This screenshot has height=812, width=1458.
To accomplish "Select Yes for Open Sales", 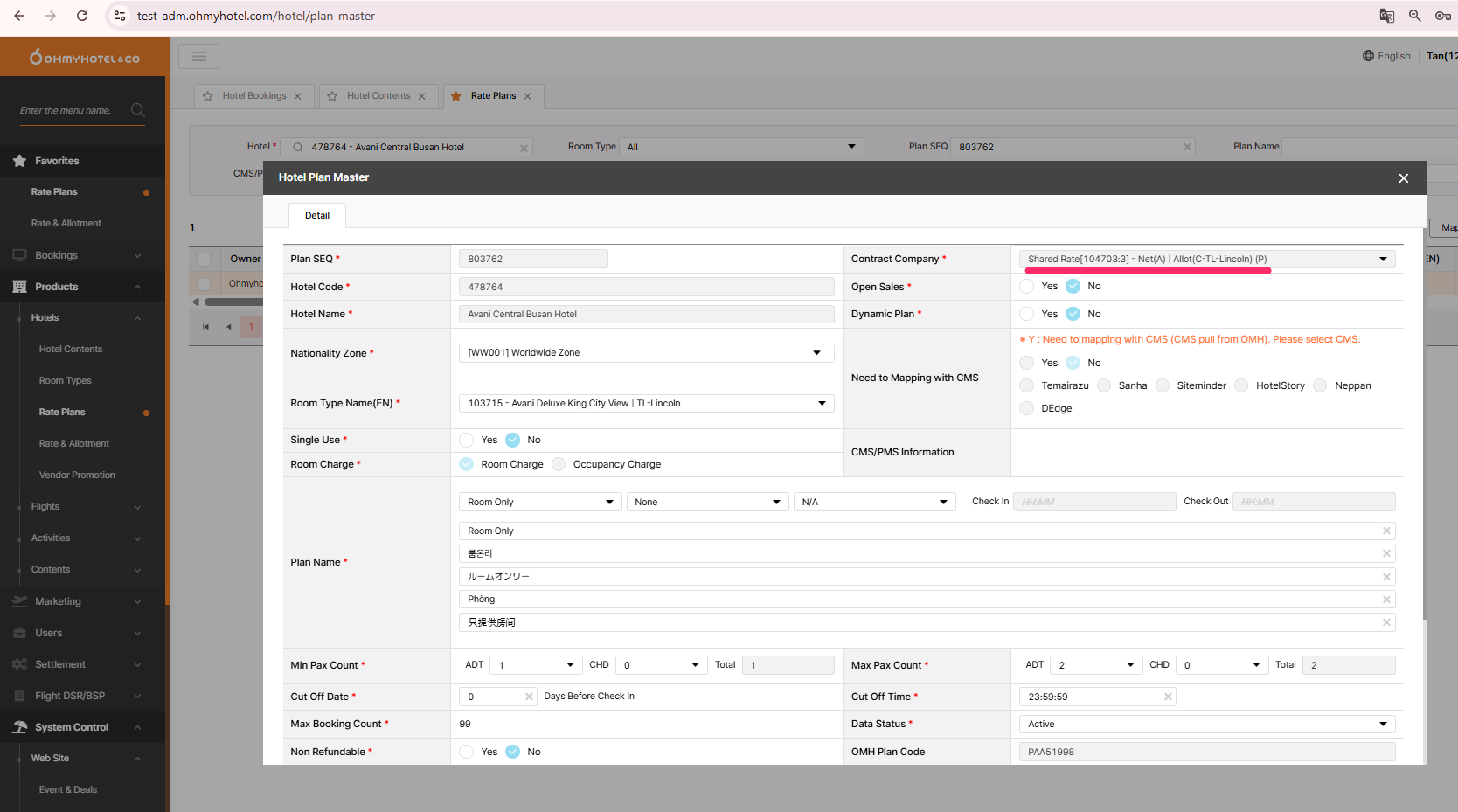I will [x=1027, y=287].
